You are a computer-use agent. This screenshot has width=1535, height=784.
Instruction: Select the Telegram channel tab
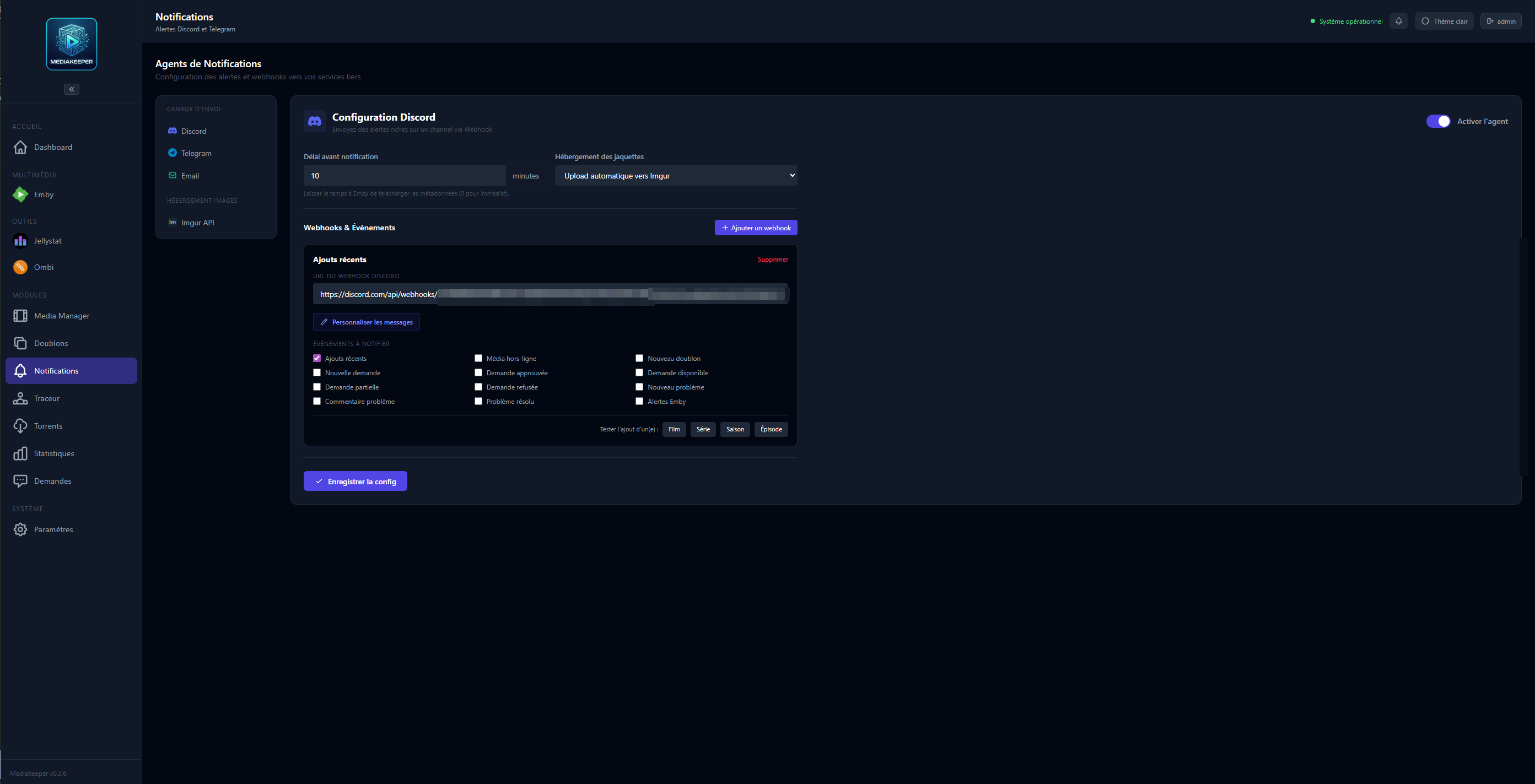click(x=196, y=153)
